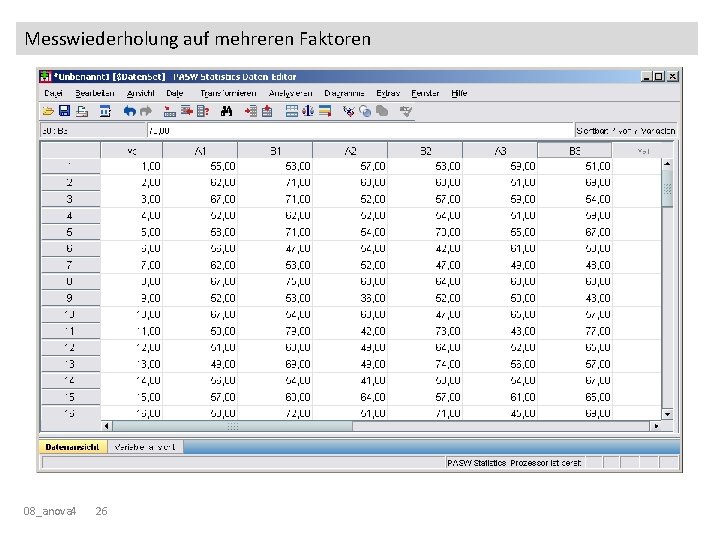Click the vp cell showing 7,00
The width and height of the screenshot is (720, 540).
pyautogui.click(x=132, y=265)
